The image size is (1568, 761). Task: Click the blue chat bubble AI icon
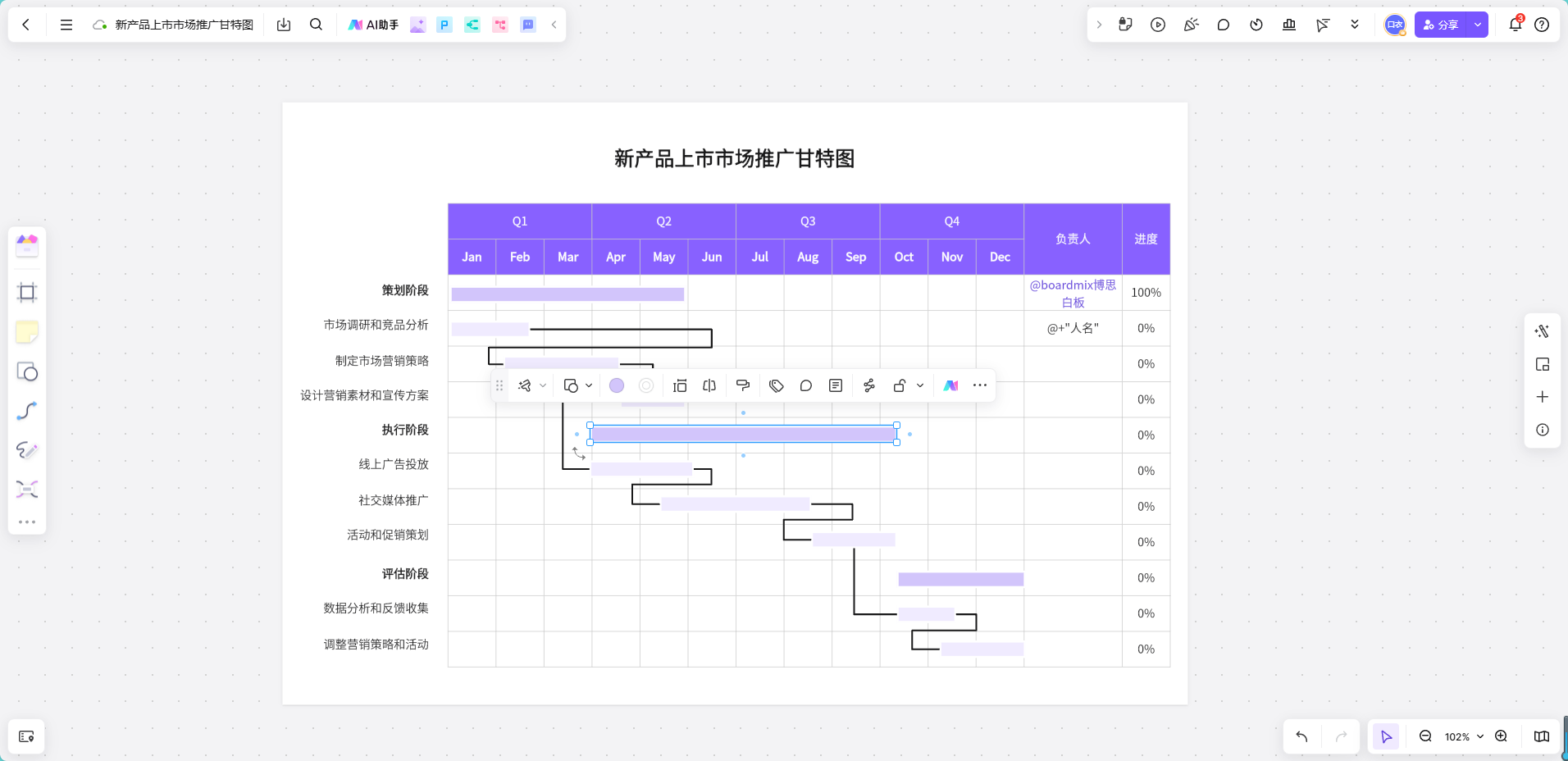coord(528,25)
